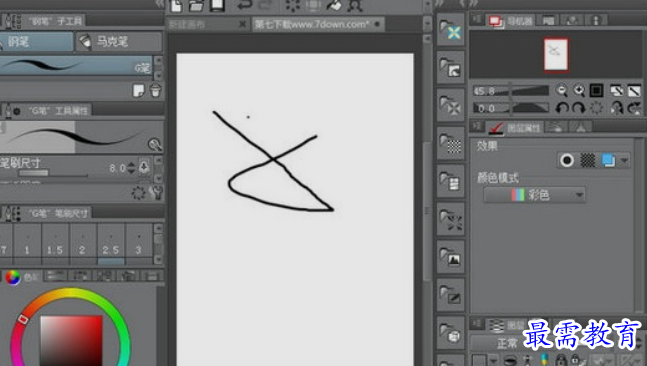
Task: Toggle the tone effect checker button
Action: point(588,161)
